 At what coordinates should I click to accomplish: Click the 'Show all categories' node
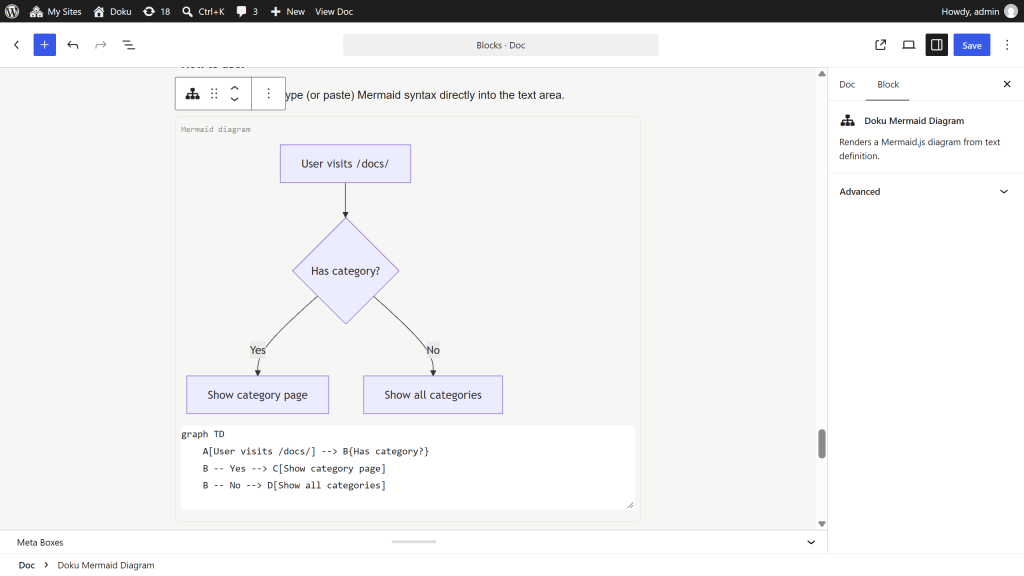click(433, 394)
